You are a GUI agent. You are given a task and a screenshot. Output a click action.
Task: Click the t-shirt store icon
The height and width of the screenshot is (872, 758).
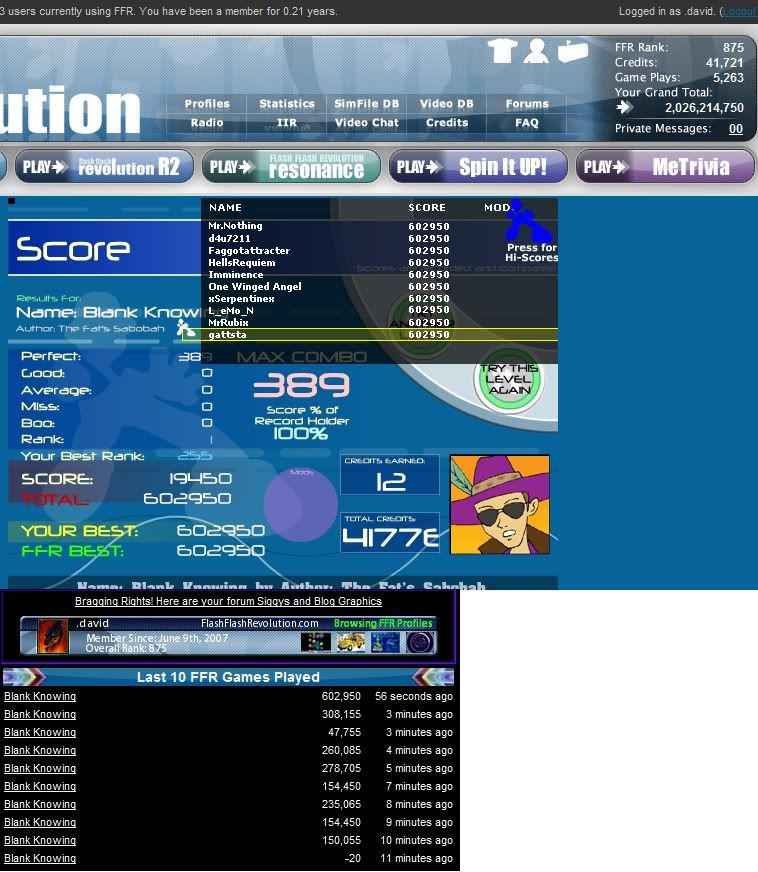click(501, 50)
